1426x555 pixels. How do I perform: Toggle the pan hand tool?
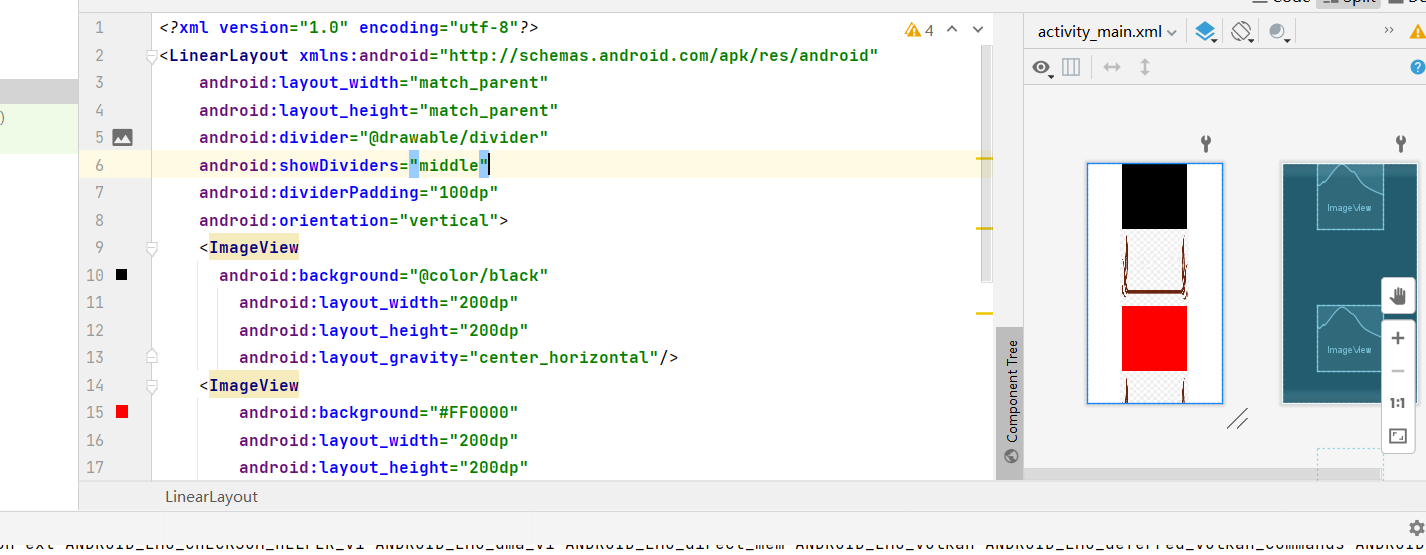tap(1398, 296)
